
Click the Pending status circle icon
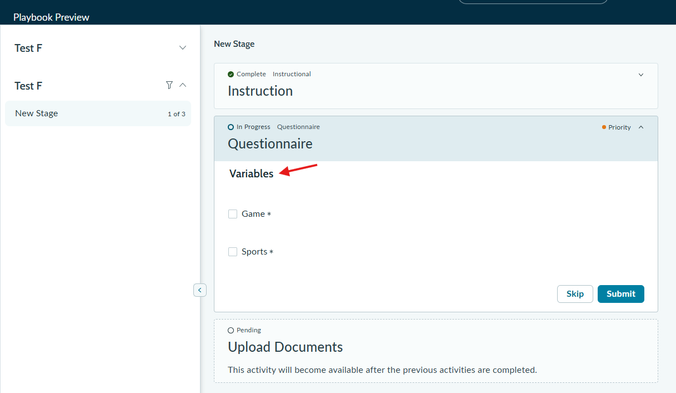coord(231,330)
